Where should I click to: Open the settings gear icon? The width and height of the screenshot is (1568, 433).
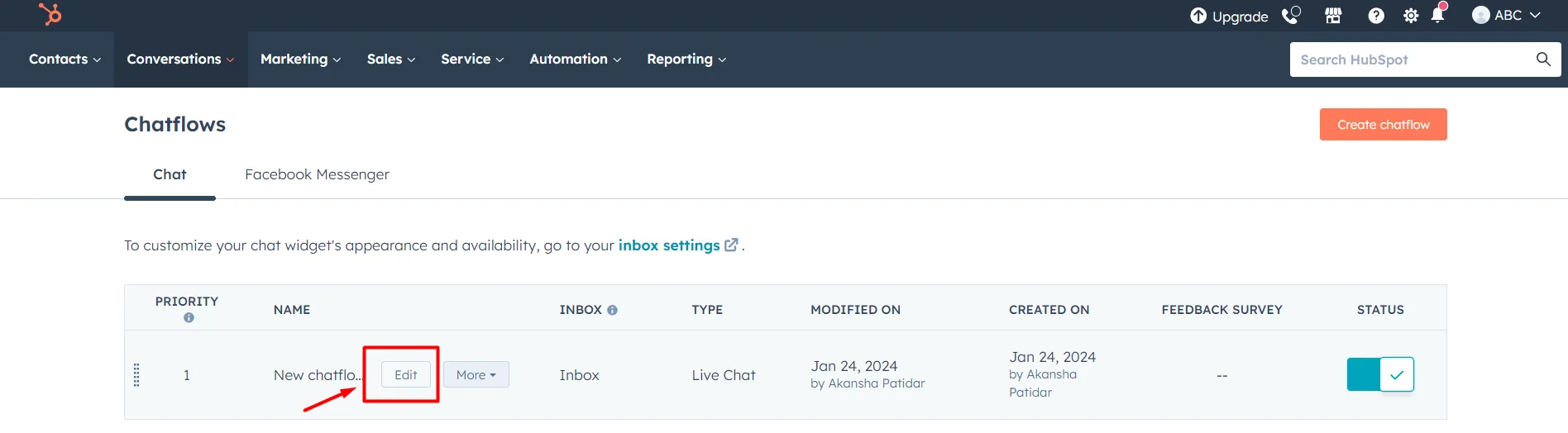tap(1411, 16)
